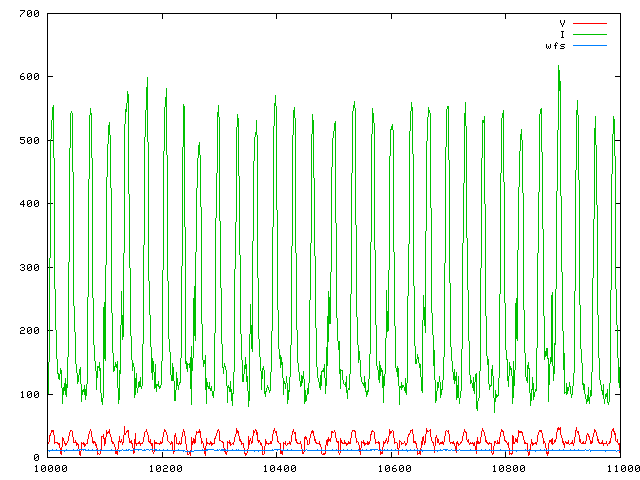
Task: Click the 10800 x-axis tick label
Action: click(506, 468)
